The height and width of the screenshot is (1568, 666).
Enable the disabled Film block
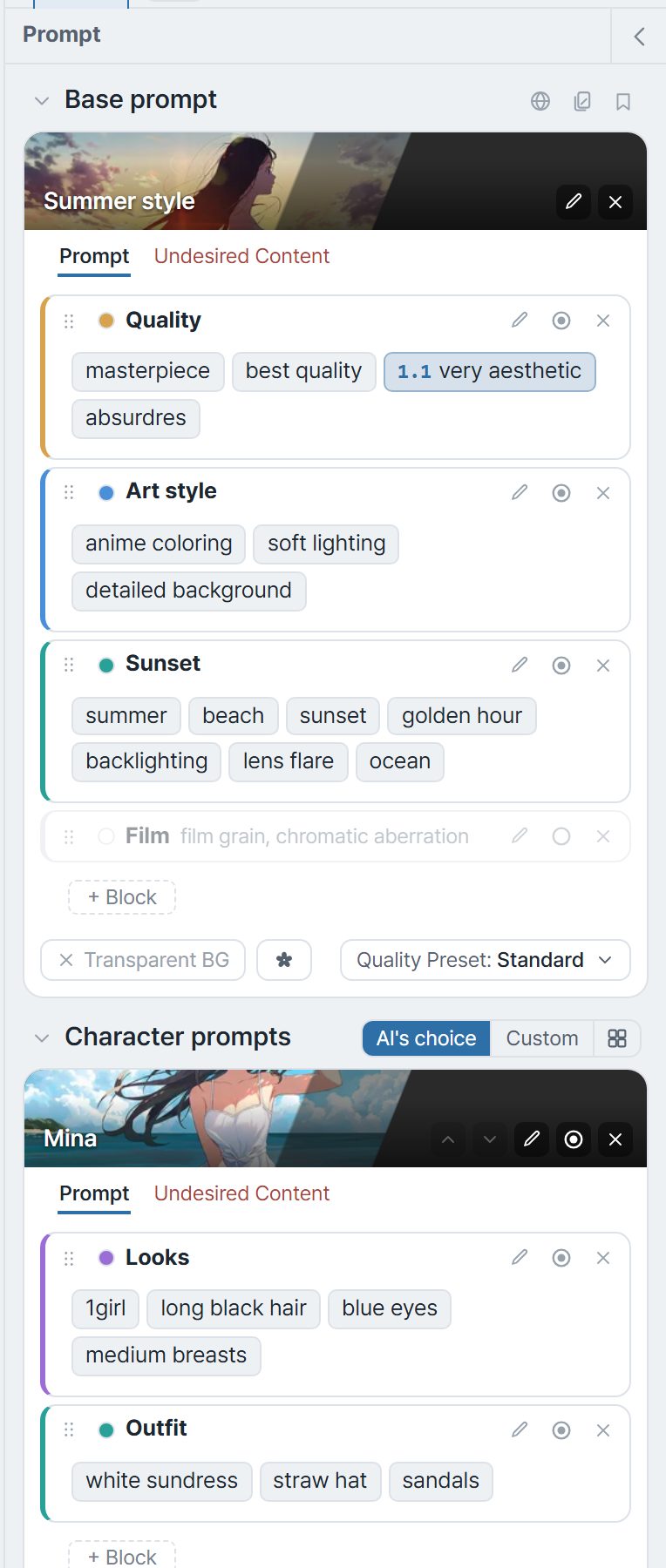point(561,836)
